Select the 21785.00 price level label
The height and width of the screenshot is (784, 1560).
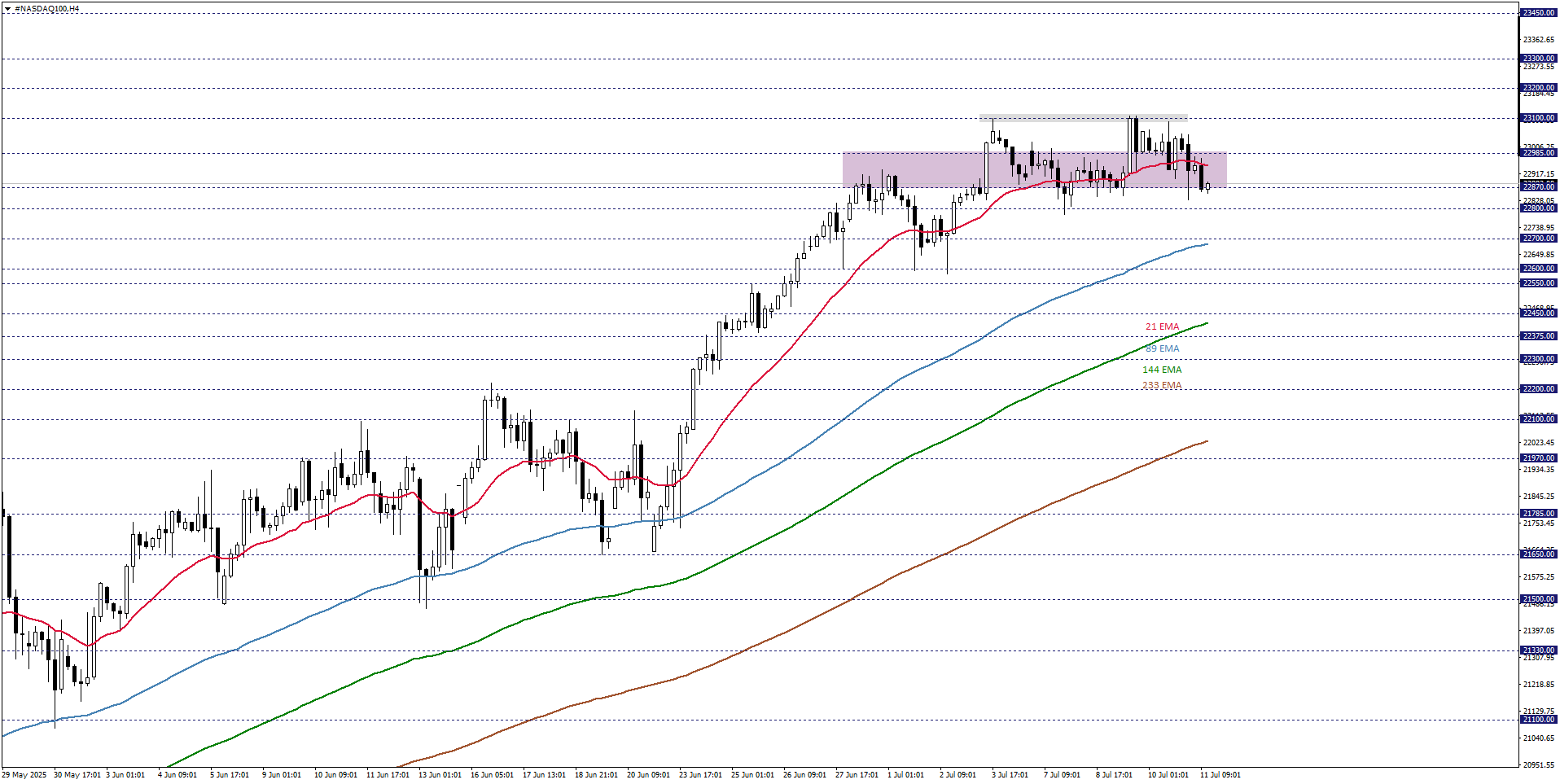1539,514
